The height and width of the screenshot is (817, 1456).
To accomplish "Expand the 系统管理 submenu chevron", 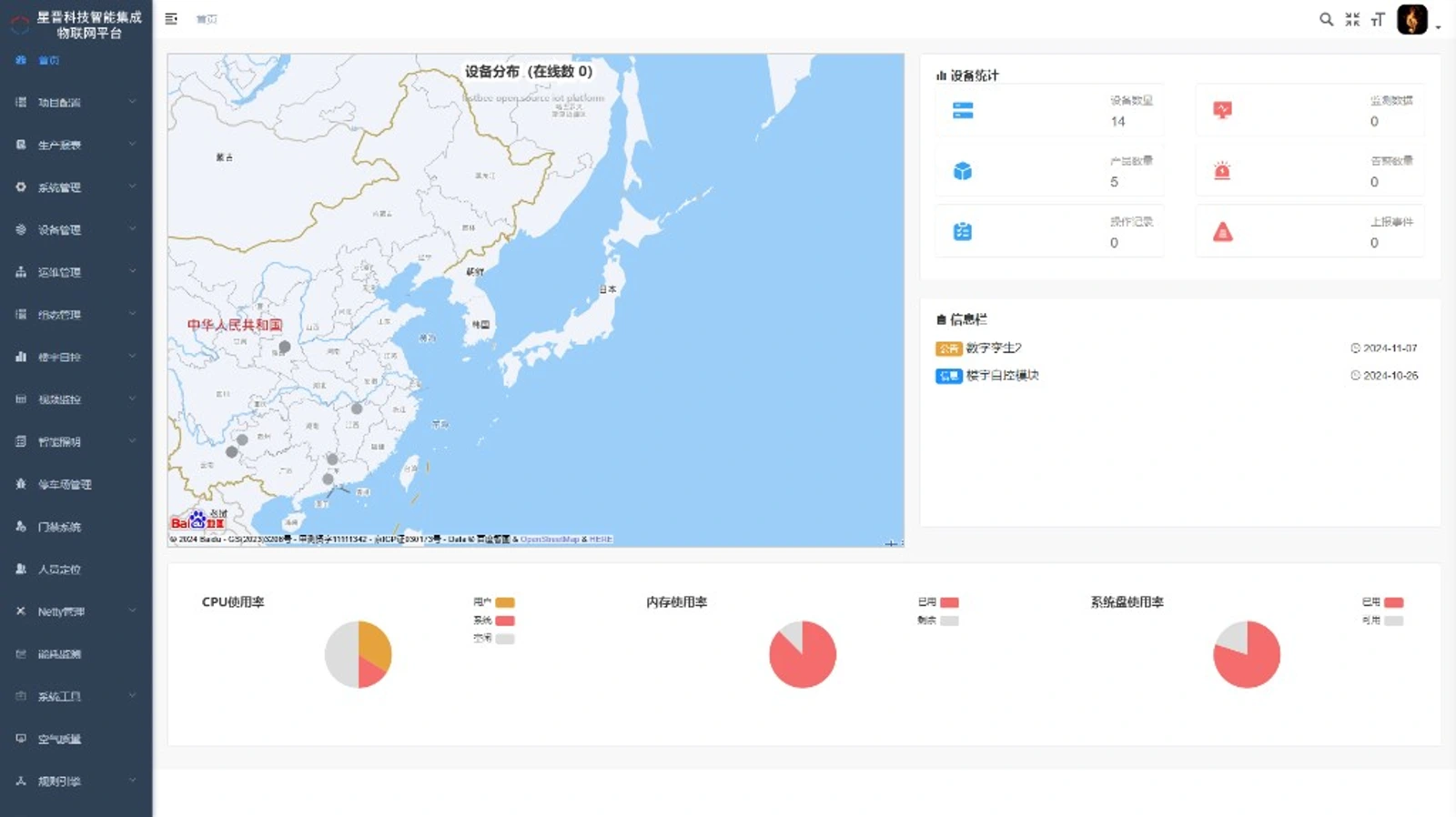I will tap(133, 187).
